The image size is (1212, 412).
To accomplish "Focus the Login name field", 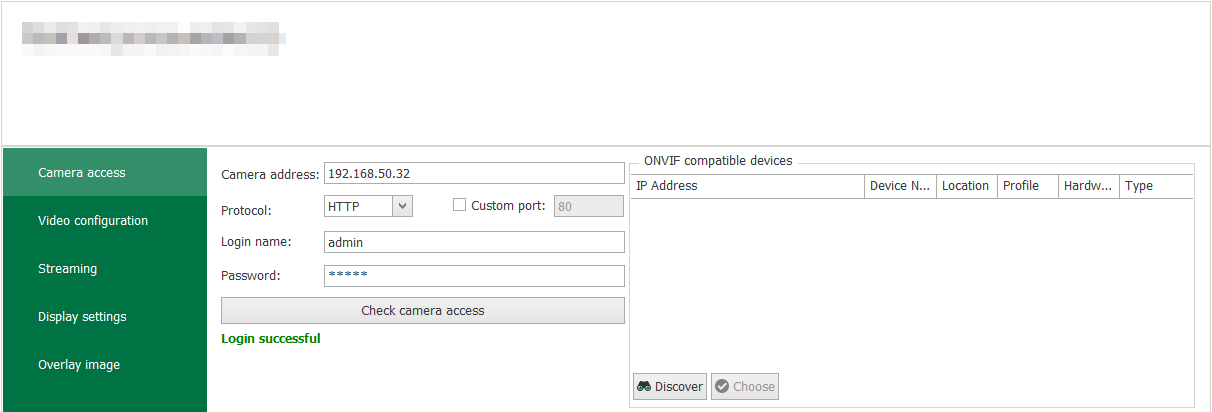I will tap(474, 242).
